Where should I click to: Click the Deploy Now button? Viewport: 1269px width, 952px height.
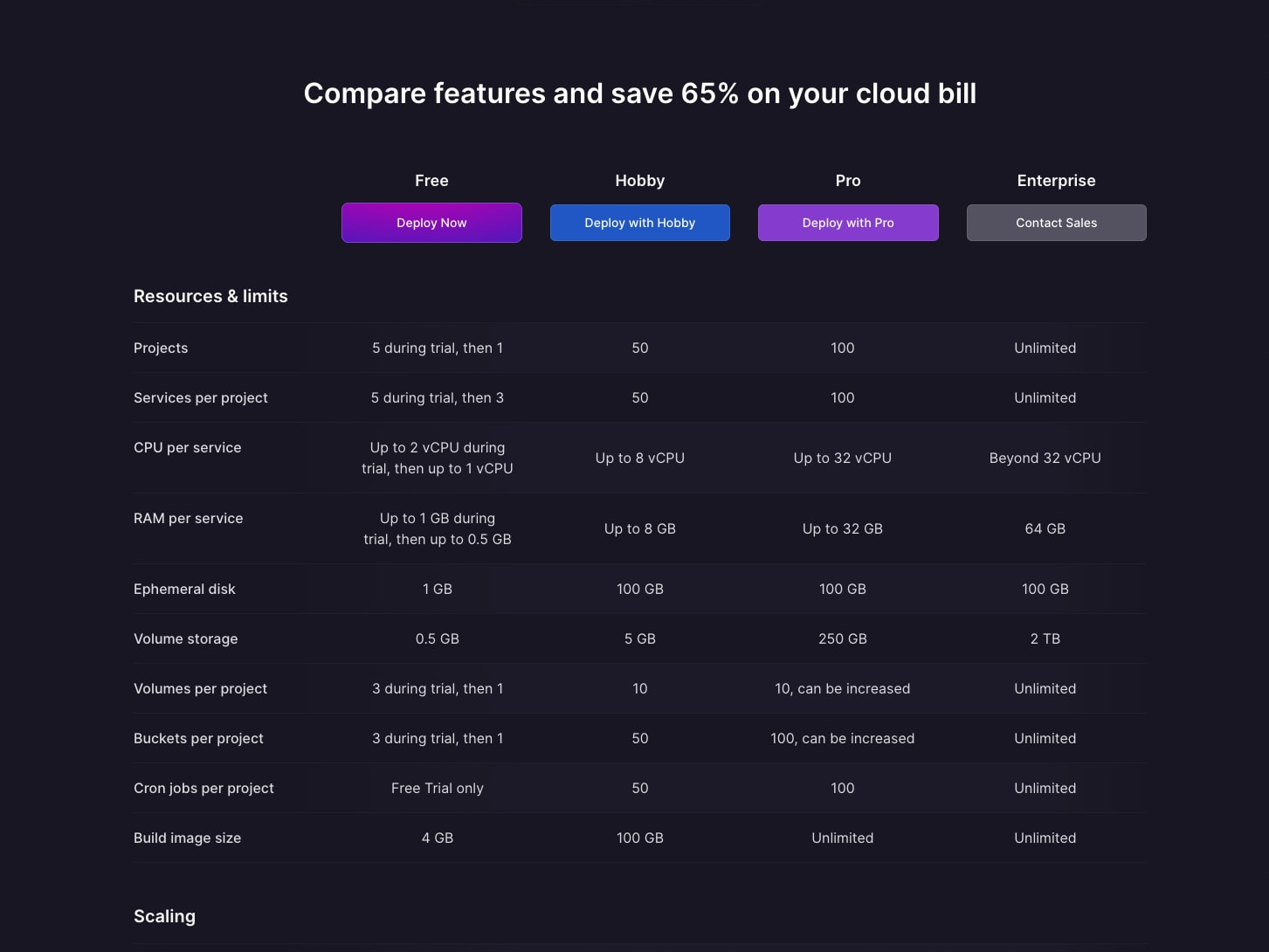pyautogui.click(x=431, y=223)
